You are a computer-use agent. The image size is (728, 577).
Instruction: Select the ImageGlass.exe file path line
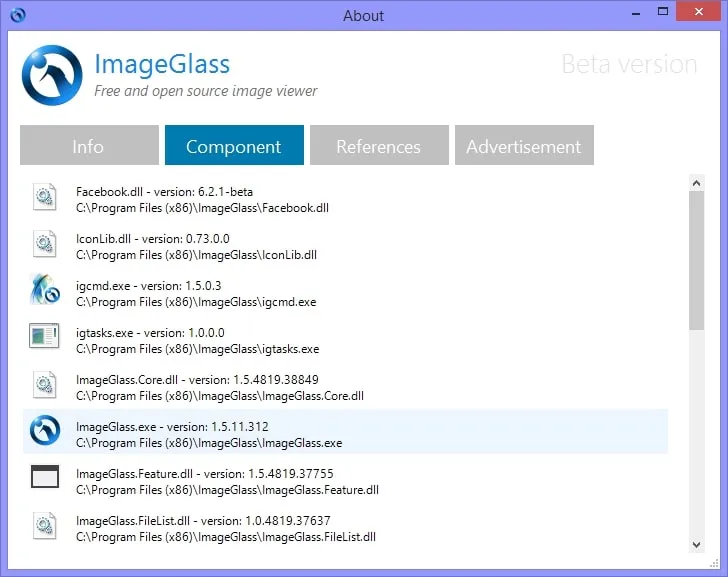209,443
